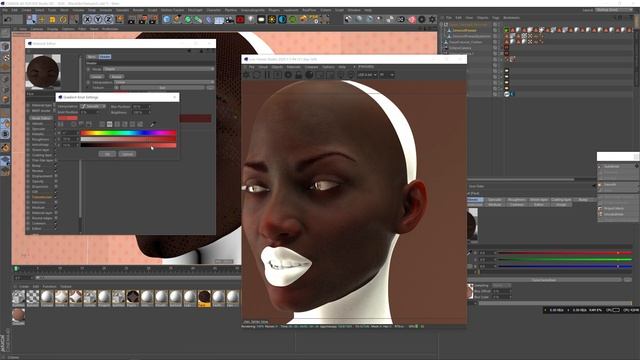
Task: Switch to the Basic tab in Material Editor
Action: point(92,57)
